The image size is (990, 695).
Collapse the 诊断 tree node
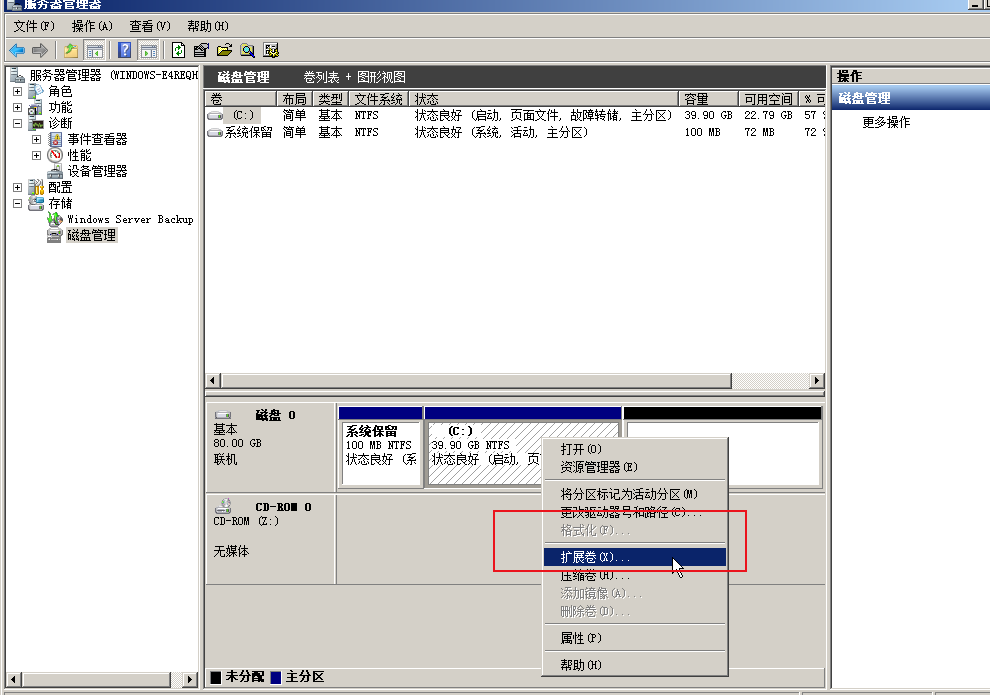pos(17,123)
